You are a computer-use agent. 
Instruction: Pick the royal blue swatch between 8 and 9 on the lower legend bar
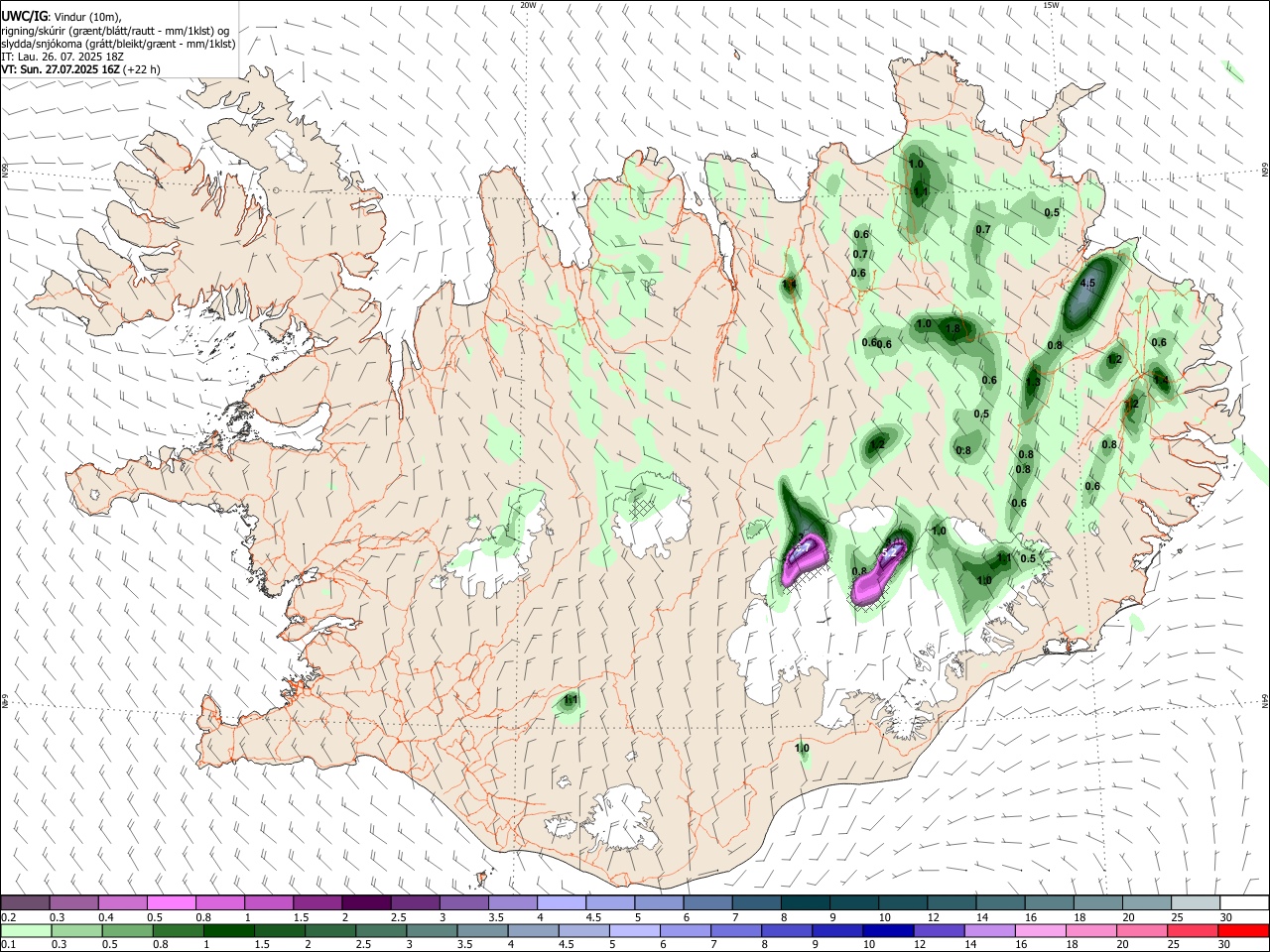(787, 930)
